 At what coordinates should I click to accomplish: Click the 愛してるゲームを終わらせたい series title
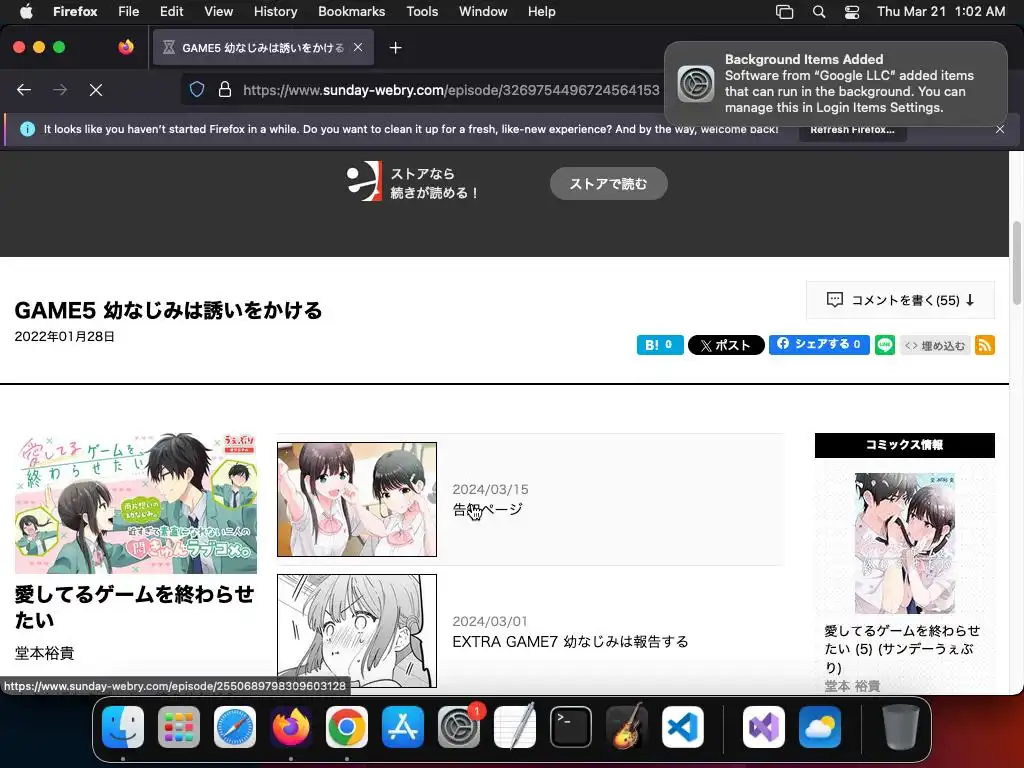tap(135, 606)
